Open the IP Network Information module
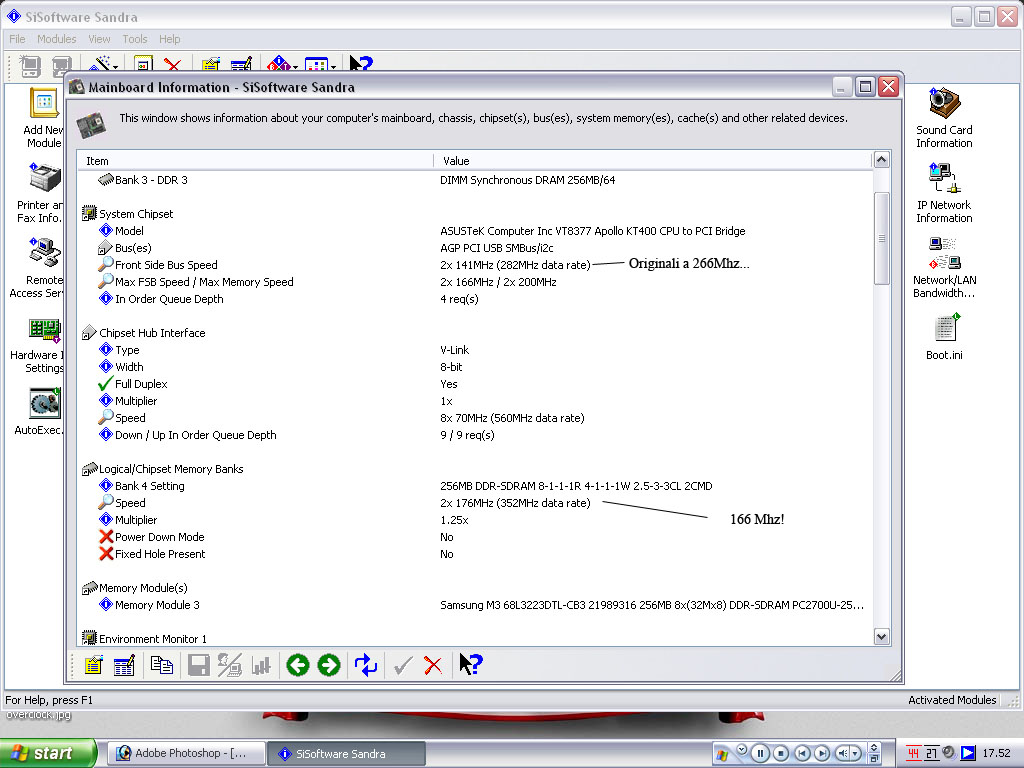This screenshot has width=1024, height=768. click(944, 193)
